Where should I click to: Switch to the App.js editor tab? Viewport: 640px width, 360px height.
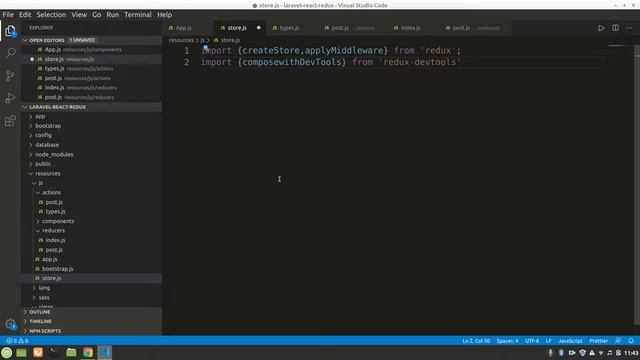click(x=188, y=28)
